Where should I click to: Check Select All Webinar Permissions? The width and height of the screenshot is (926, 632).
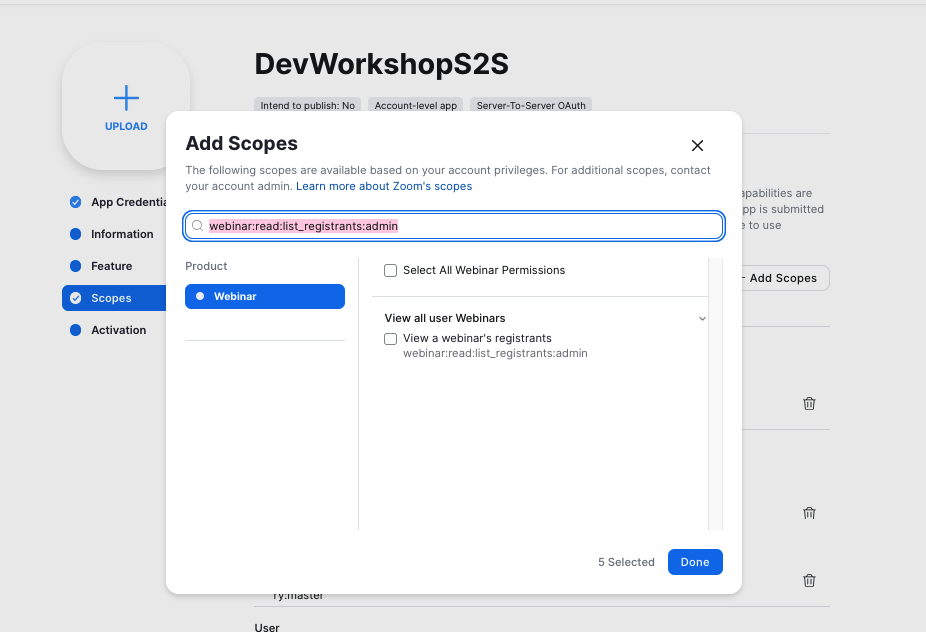coord(390,271)
